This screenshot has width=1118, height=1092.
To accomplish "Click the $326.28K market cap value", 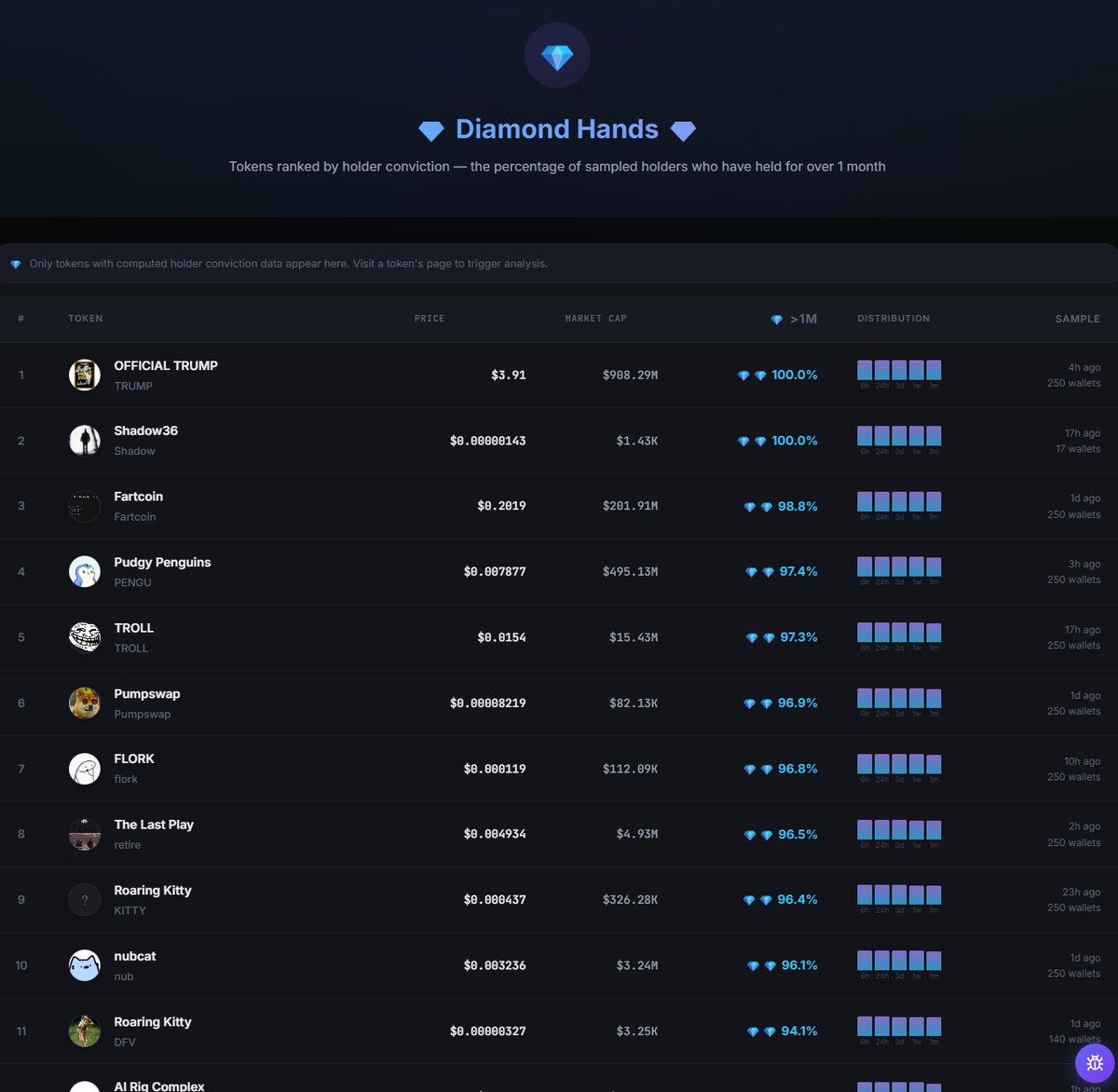I will [x=630, y=899].
